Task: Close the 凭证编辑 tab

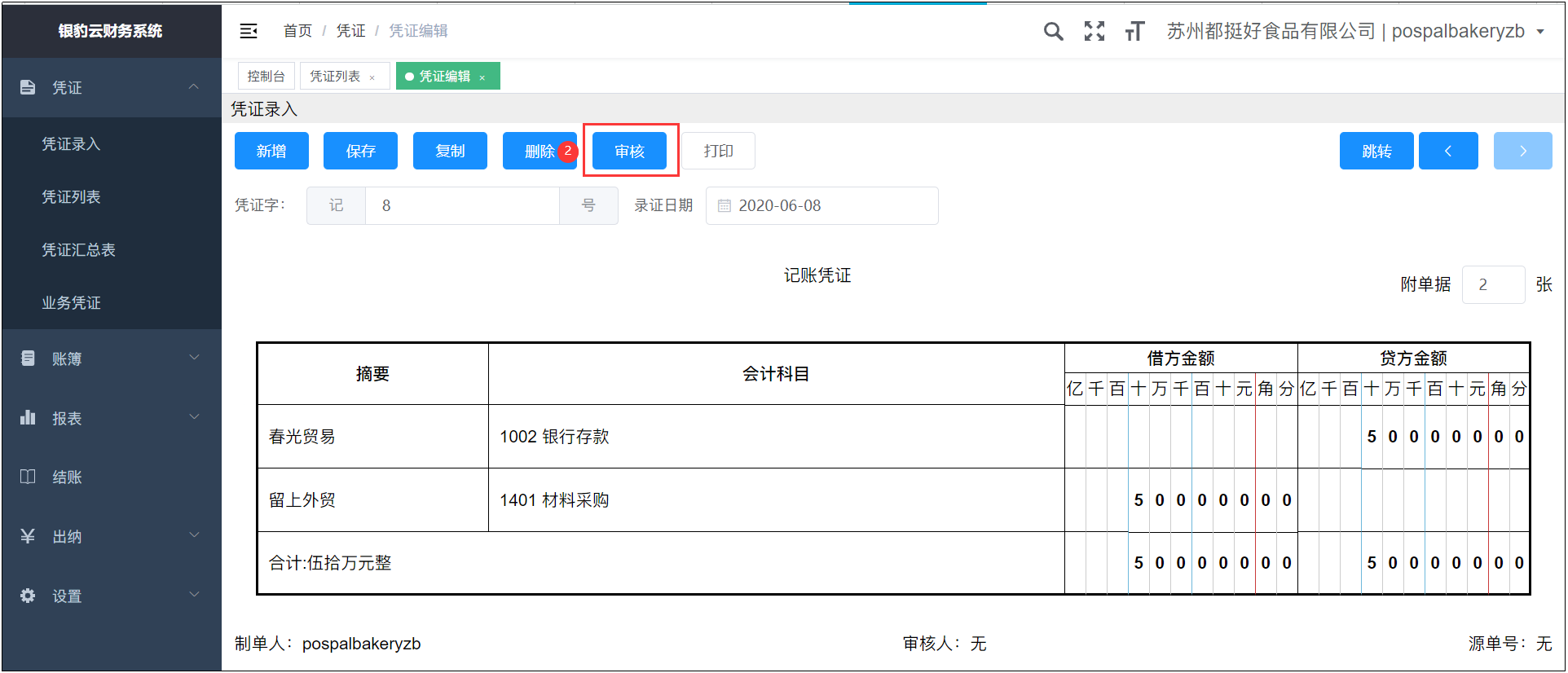Action: click(x=482, y=77)
